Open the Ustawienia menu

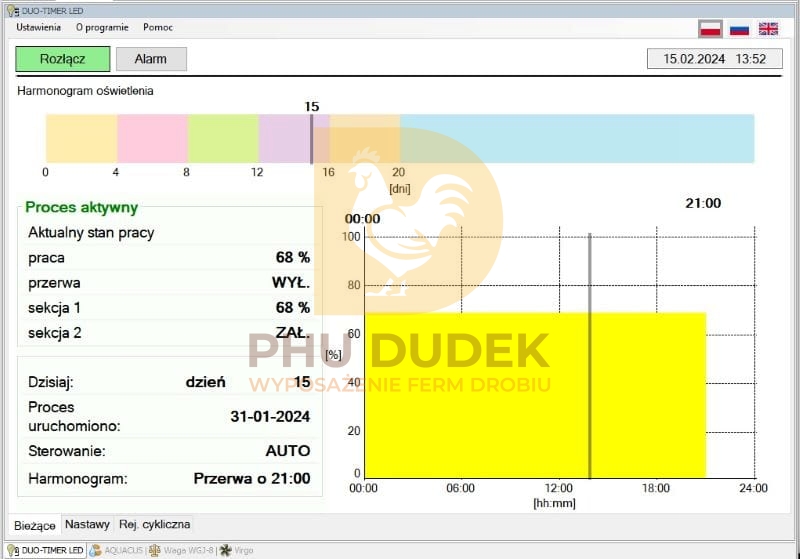click(x=38, y=27)
